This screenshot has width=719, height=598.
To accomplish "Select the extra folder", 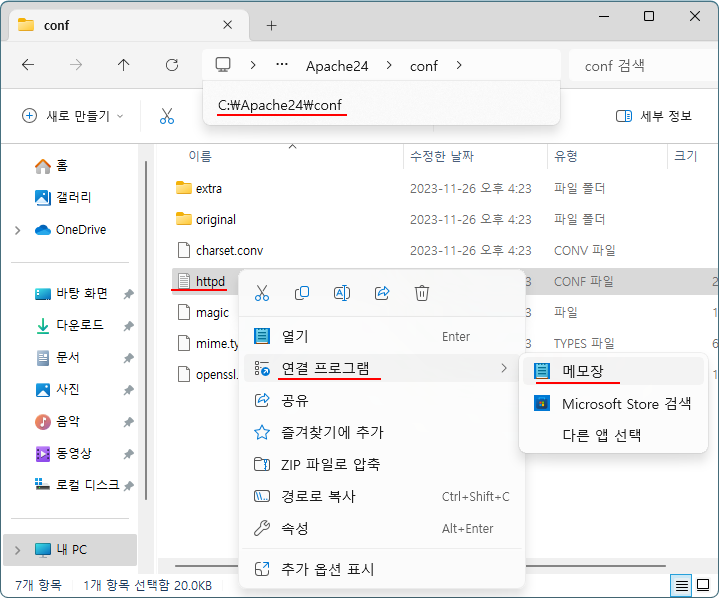I will point(209,188).
